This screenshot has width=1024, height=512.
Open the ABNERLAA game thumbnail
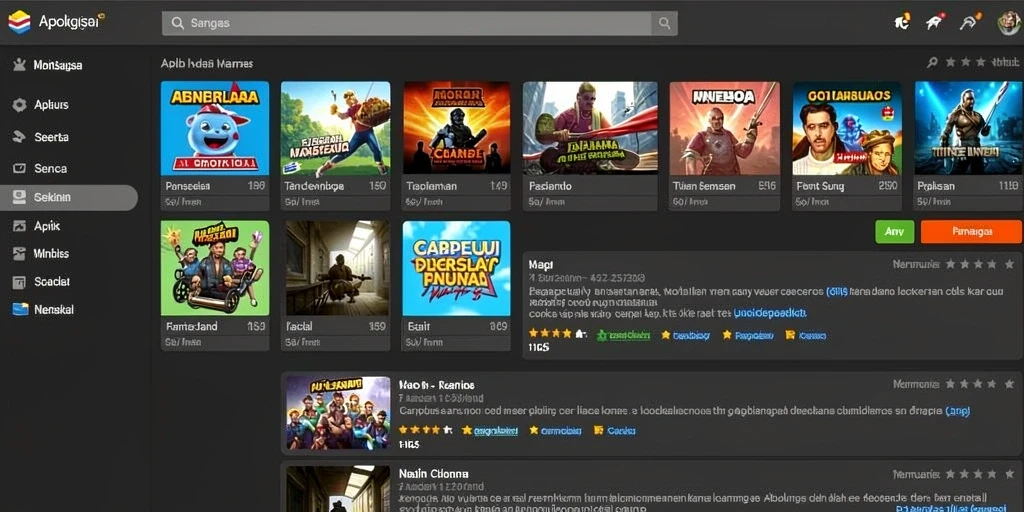pos(215,129)
